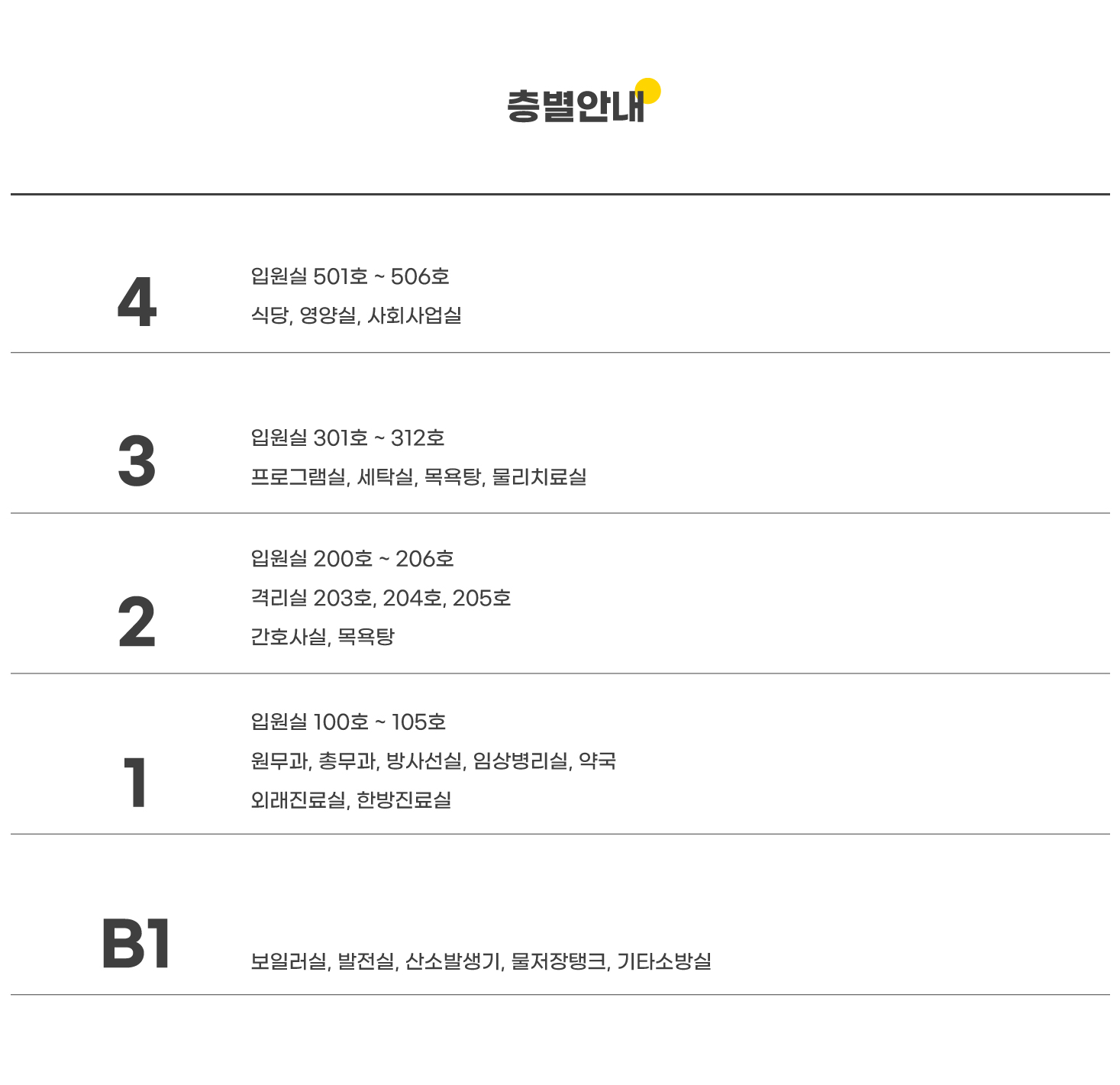
Task: Select the floor 2 number label
Action: click(x=137, y=622)
